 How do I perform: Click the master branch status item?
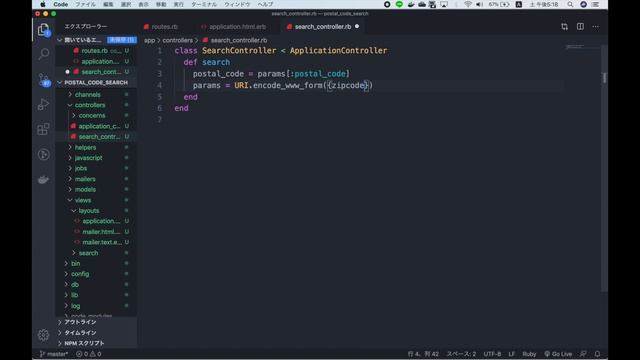(x=54, y=354)
